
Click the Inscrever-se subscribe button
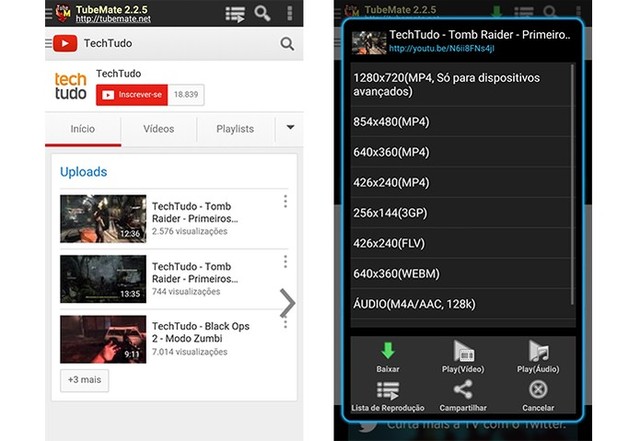click(x=132, y=95)
